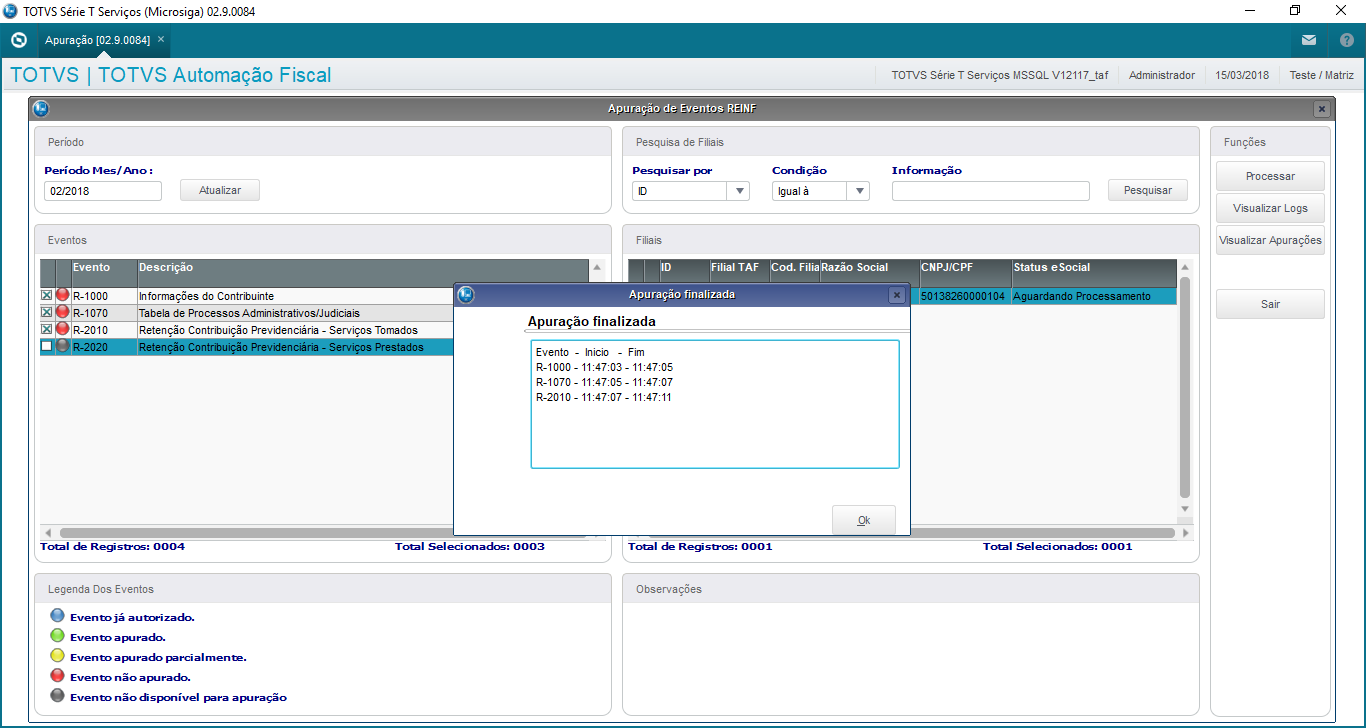Click the R-1070 timing line in the log

604,382
